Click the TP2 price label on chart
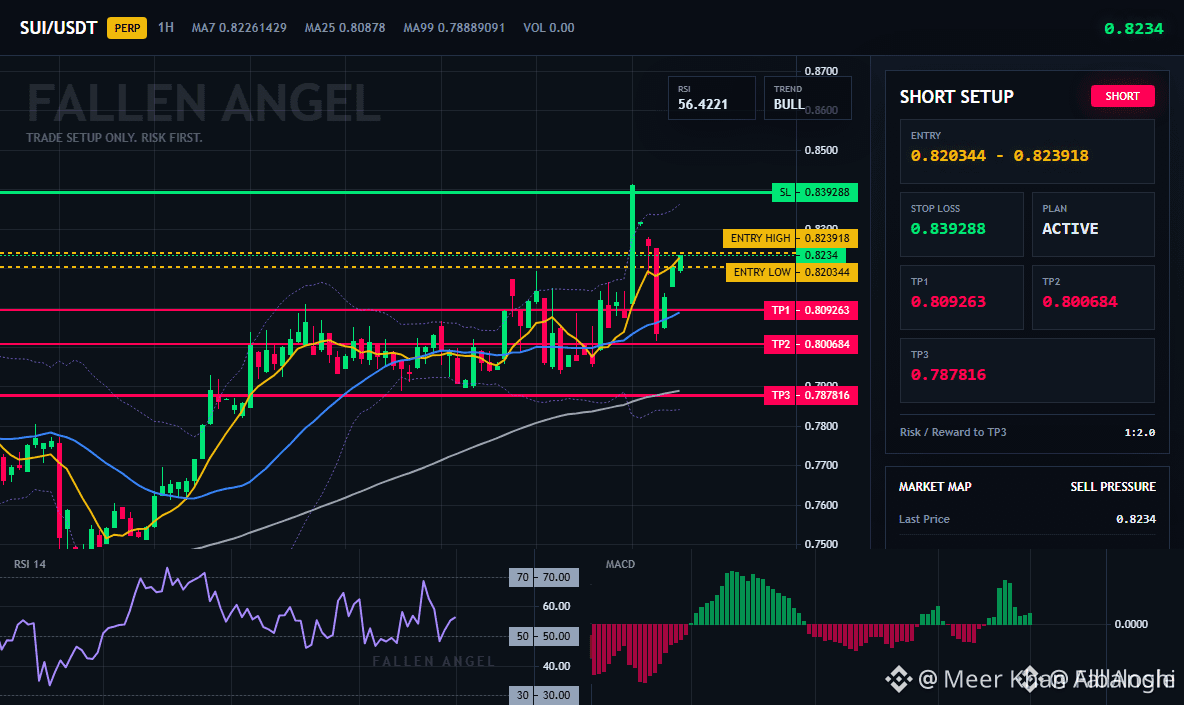The image size is (1184, 705). (811, 344)
